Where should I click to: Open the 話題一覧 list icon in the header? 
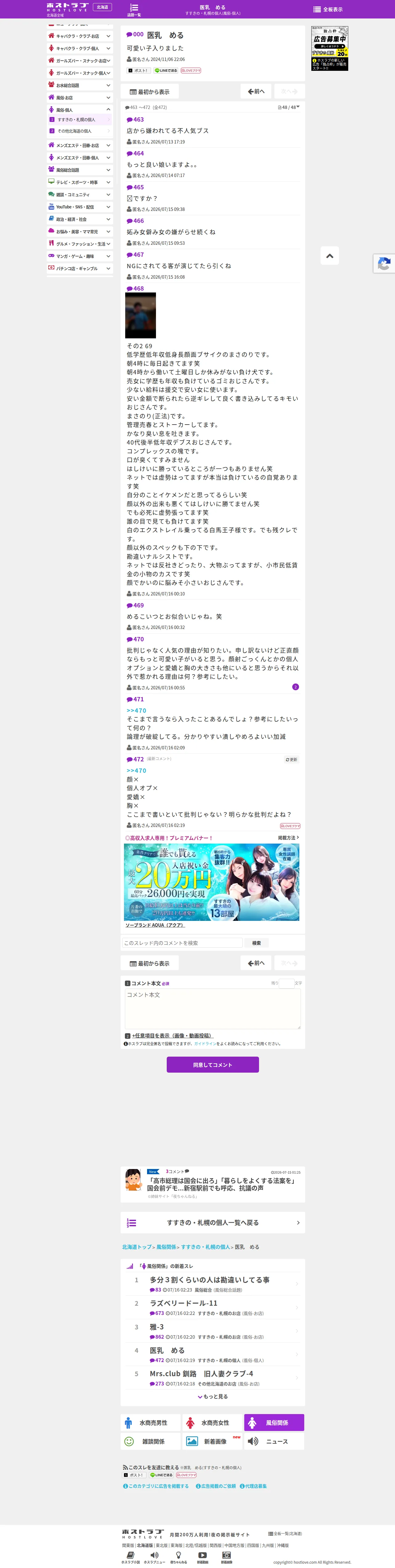click(x=134, y=9)
